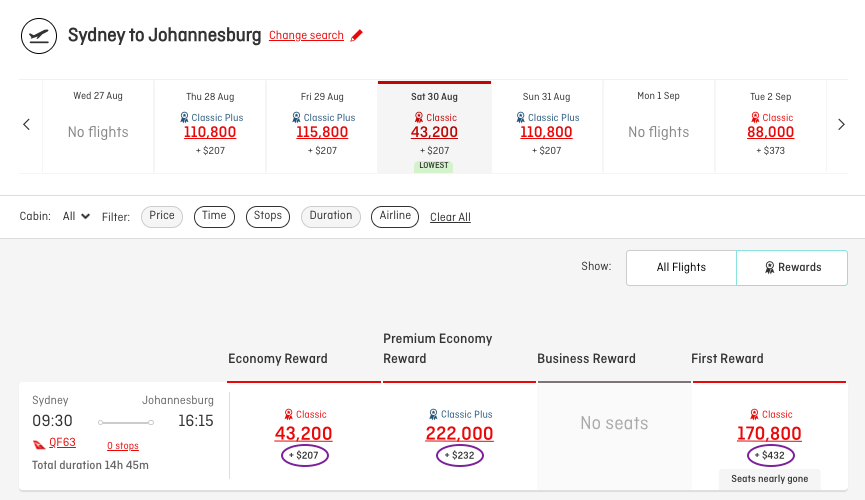The height and width of the screenshot is (500, 865).
Task: Show All Flights
Action: [681, 268]
